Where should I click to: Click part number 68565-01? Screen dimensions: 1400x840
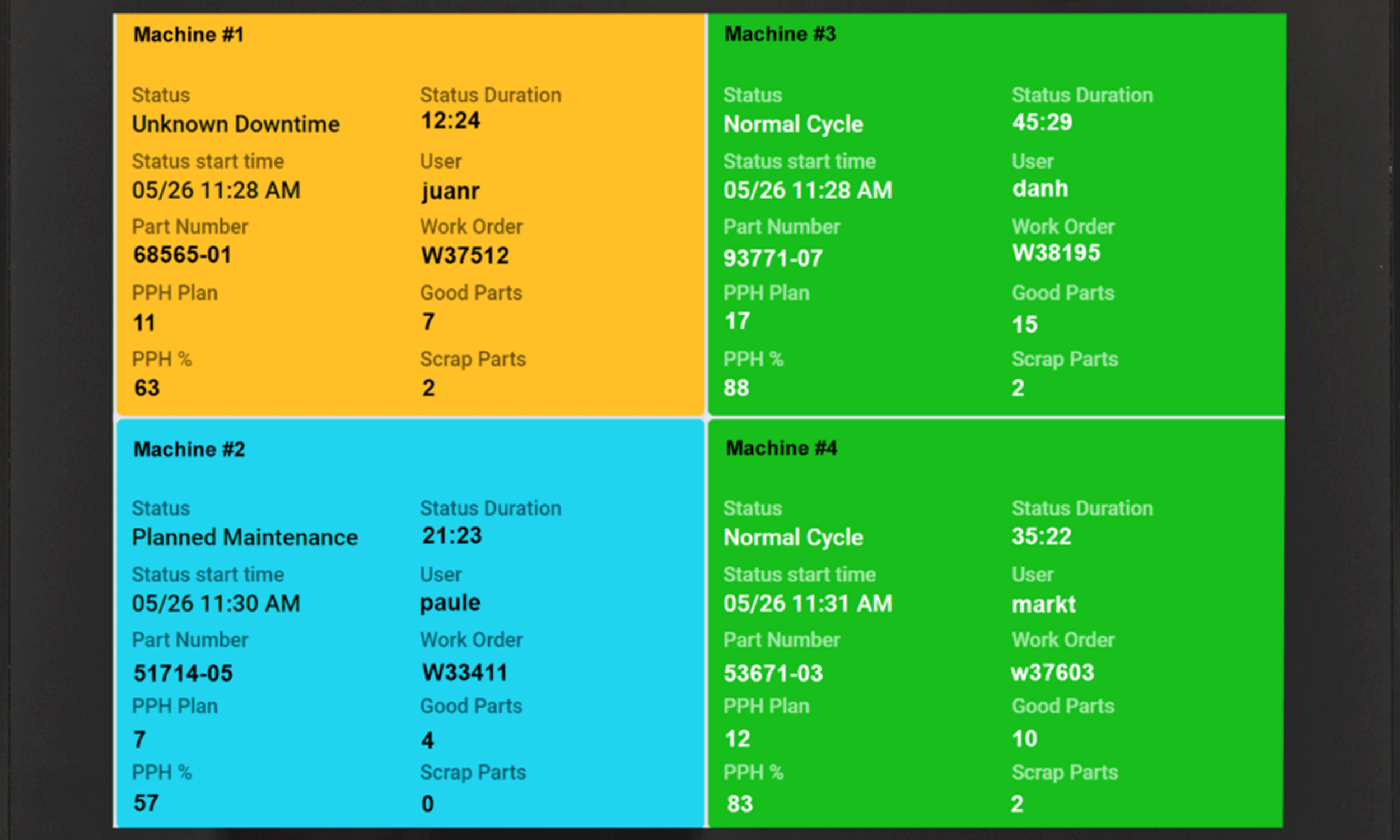[182, 255]
